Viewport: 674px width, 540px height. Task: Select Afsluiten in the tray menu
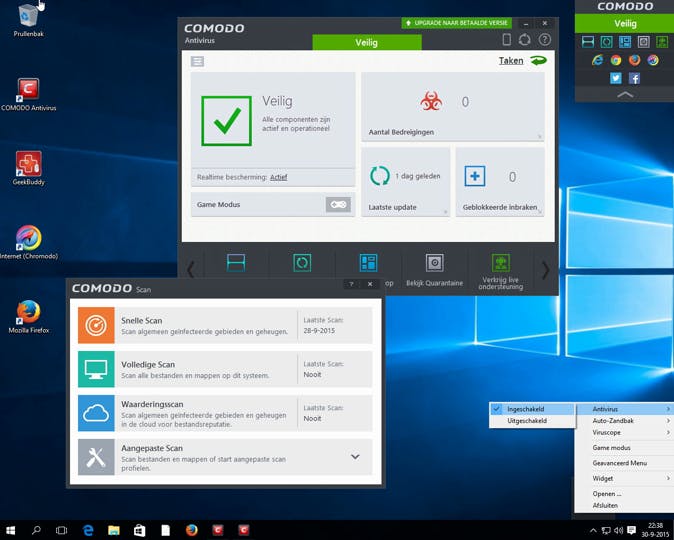point(625,506)
